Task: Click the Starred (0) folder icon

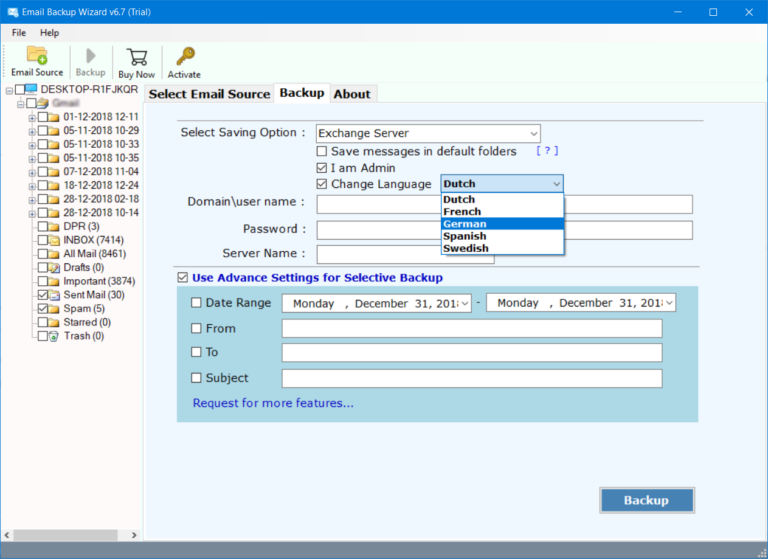Action: tap(54, 322)
